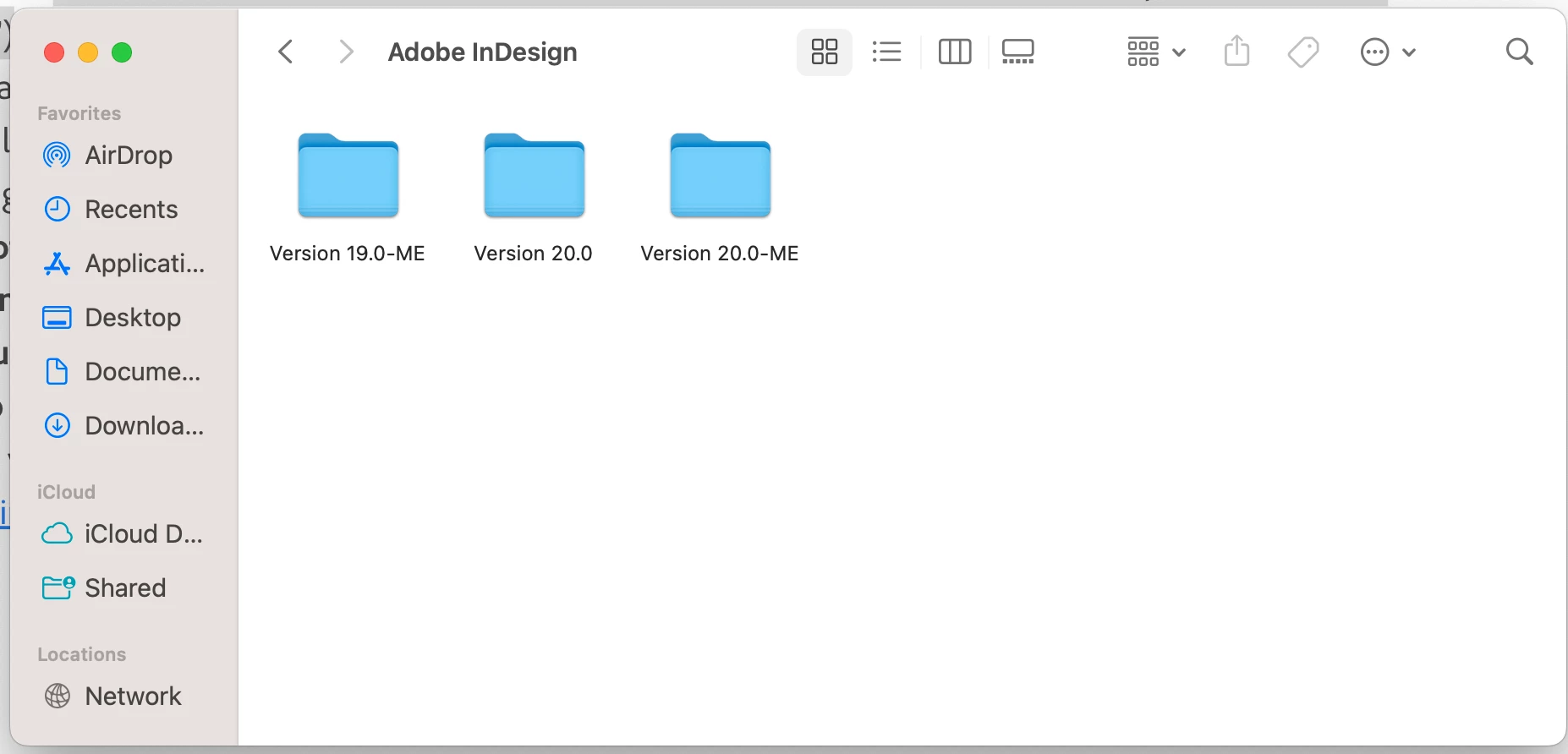
Task: Select the Version 20.0 folder icon
Action: [534, 175]
